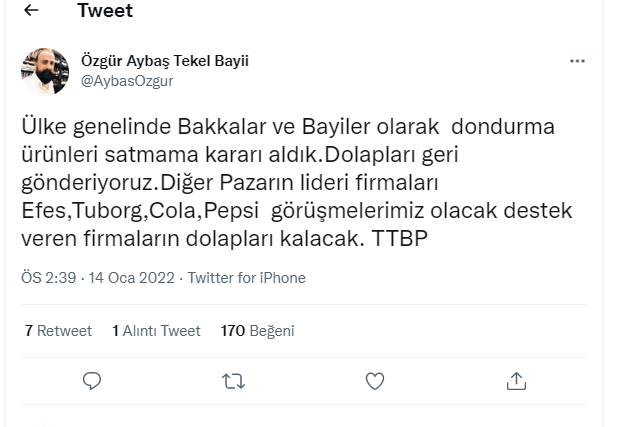633x427 pixels.
Task: Show the 1 Alıntı Tweet quotes
Action: point(156,330)
